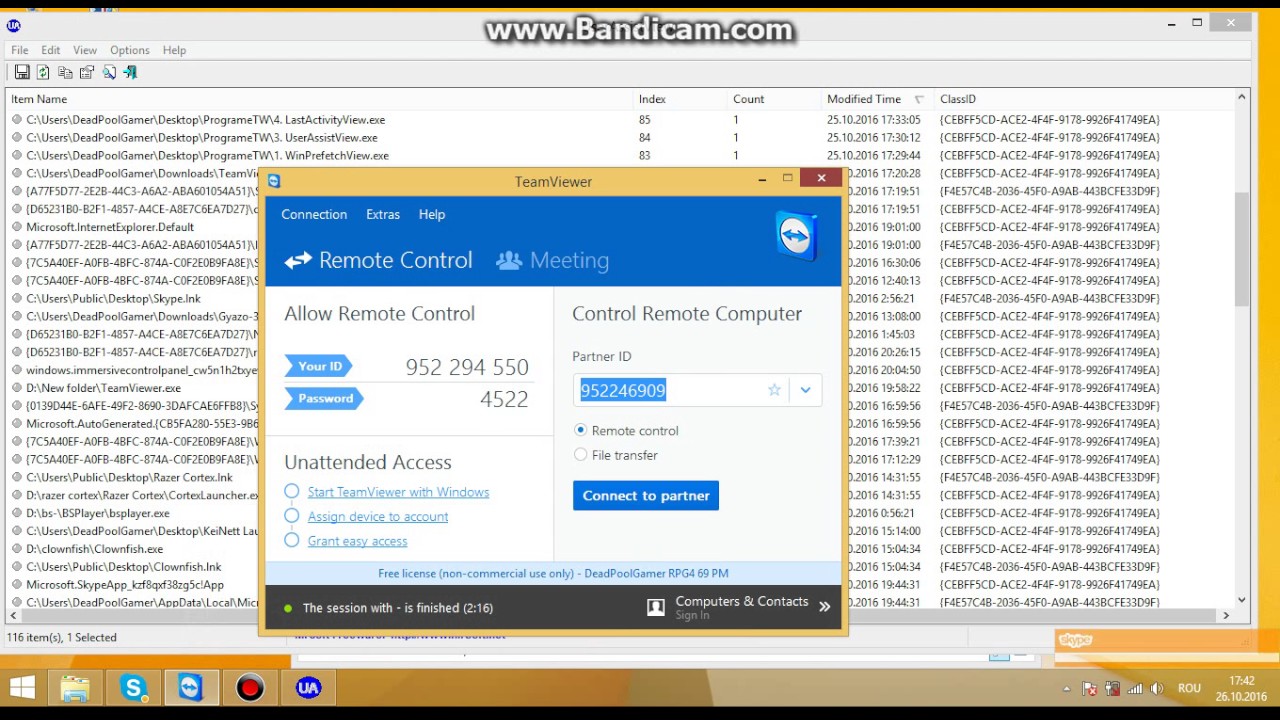
Task: Click the TeamViewer logo in blue header
Action: [x=797, y=236]
